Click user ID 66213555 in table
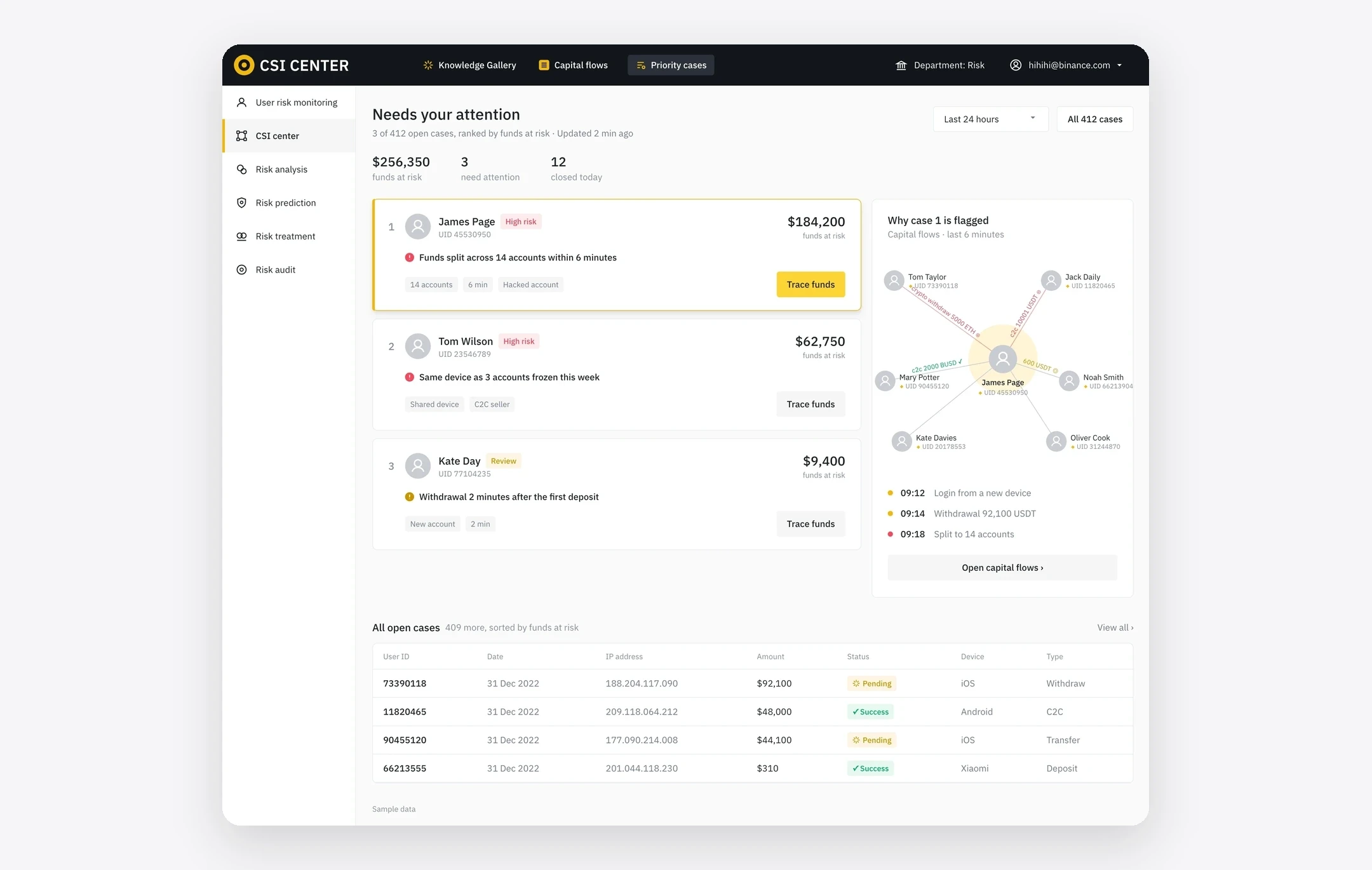 point(405,768)
